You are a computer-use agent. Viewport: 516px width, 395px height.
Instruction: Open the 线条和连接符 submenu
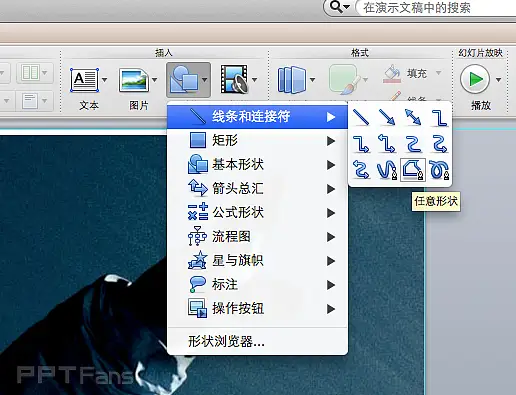[257, 117]
